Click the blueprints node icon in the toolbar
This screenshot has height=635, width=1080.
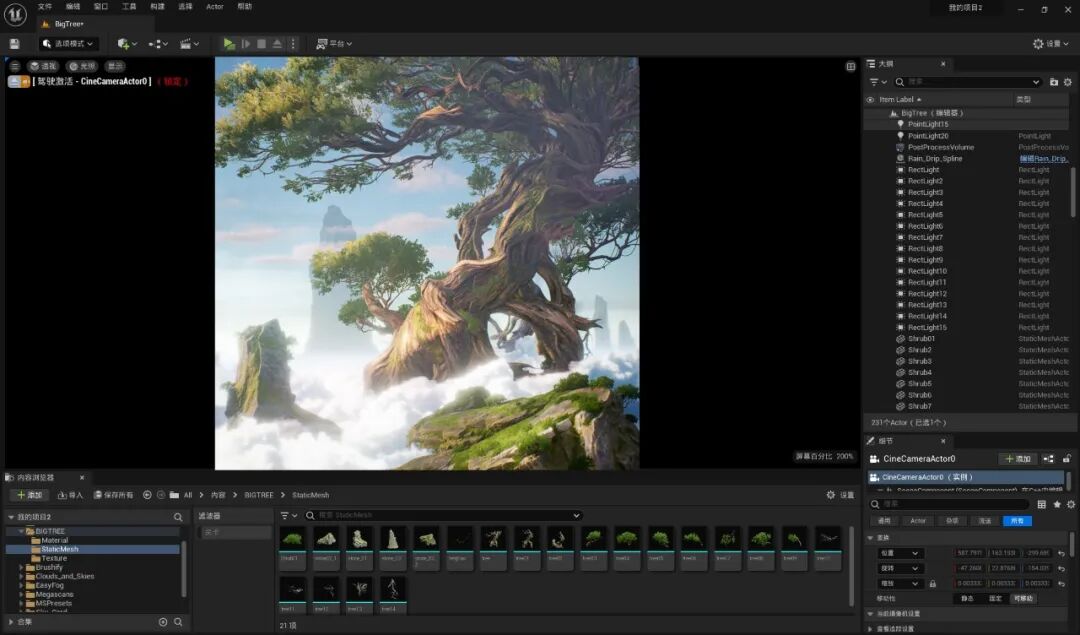click(x=158, y=43)
